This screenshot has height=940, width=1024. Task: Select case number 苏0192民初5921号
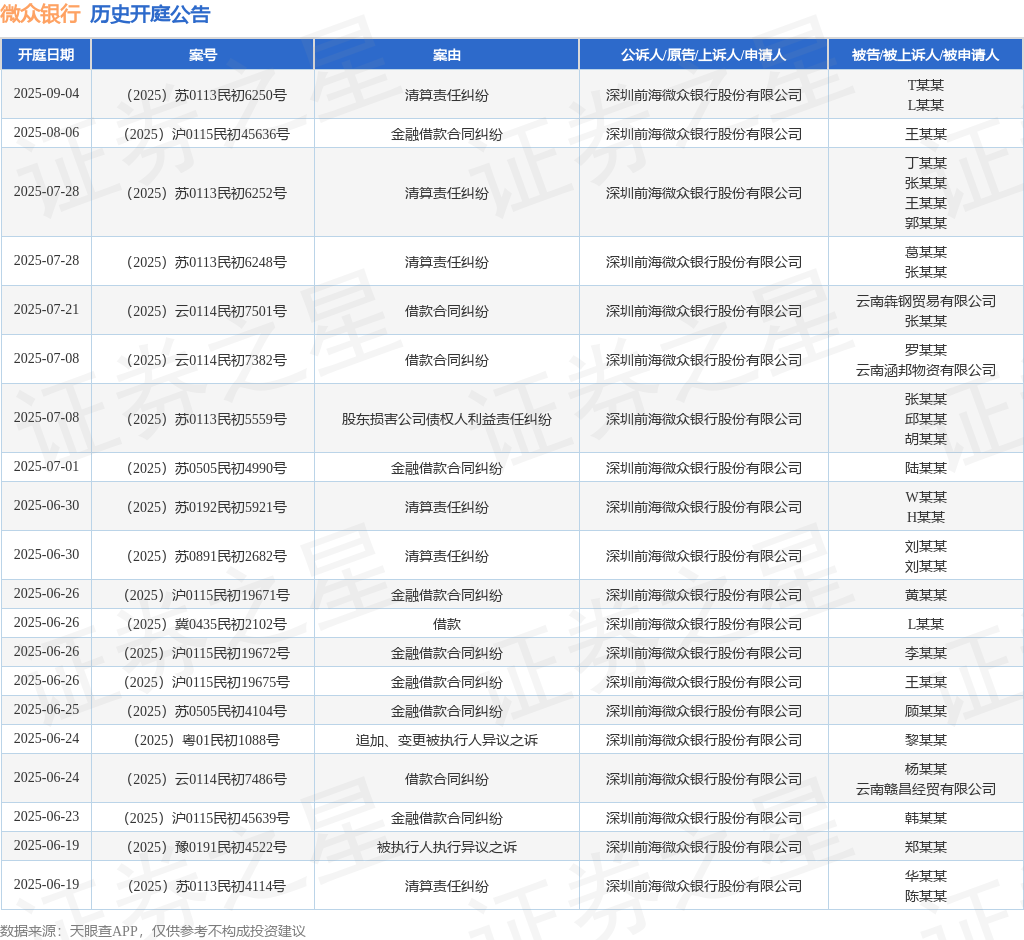[x=206, y=508]
